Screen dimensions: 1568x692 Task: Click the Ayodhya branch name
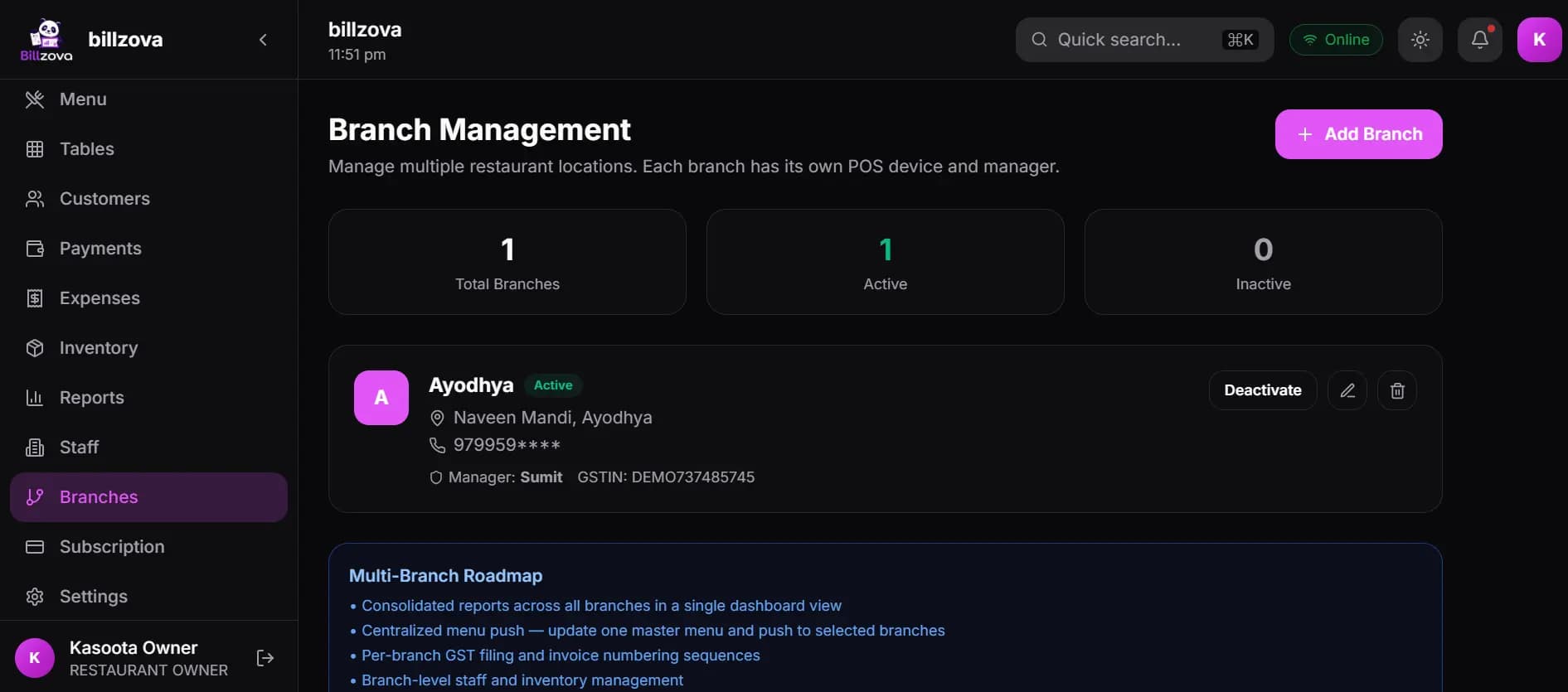click(x=471, y=385)
